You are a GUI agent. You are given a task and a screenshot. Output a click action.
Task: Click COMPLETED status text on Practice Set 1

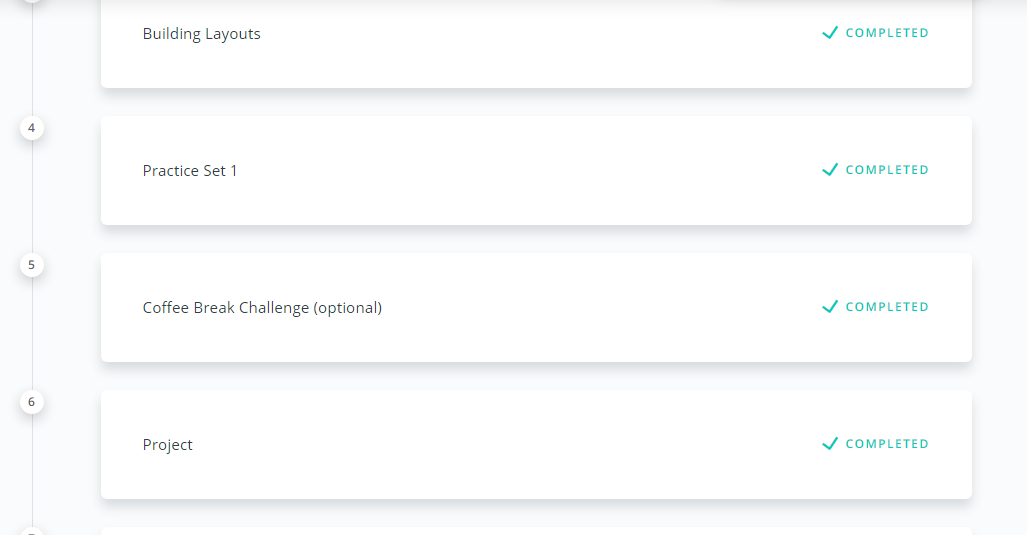click(887, 170)
